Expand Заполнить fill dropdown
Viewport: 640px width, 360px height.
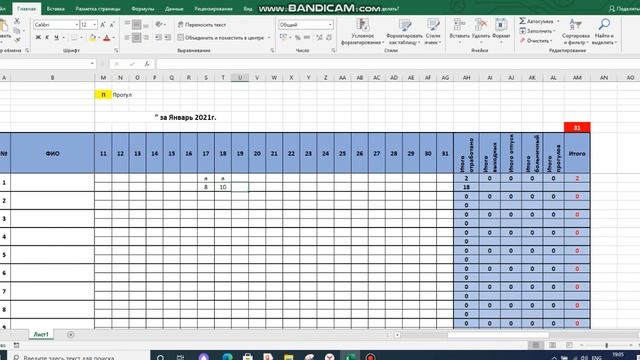tap(554, 31)
